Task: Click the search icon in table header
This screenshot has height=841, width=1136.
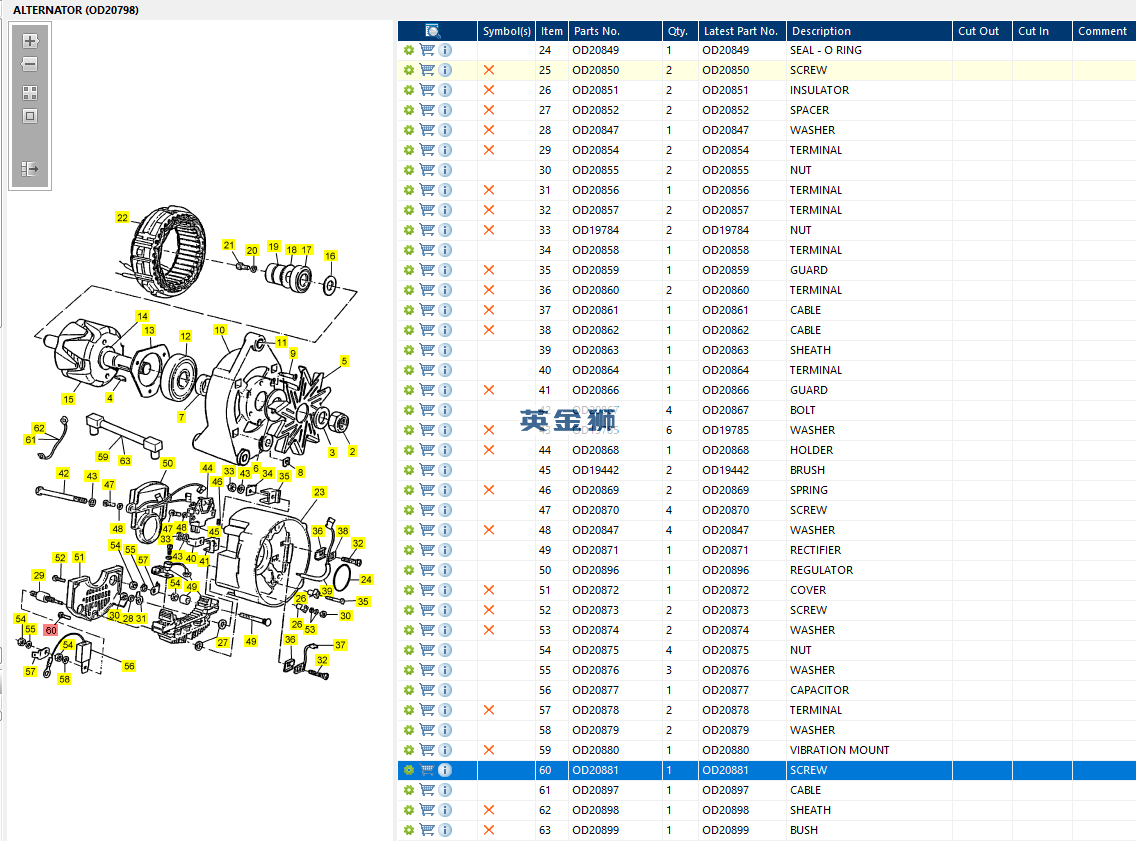Action: click(433, 31)
